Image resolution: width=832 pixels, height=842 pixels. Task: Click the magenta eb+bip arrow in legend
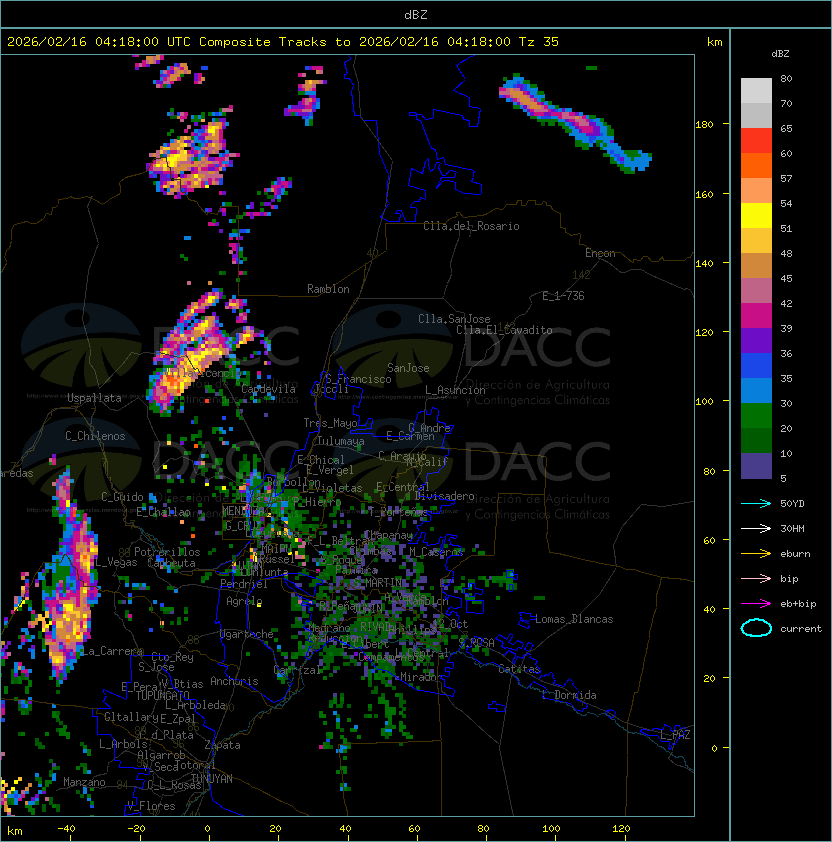click(756, 604)
